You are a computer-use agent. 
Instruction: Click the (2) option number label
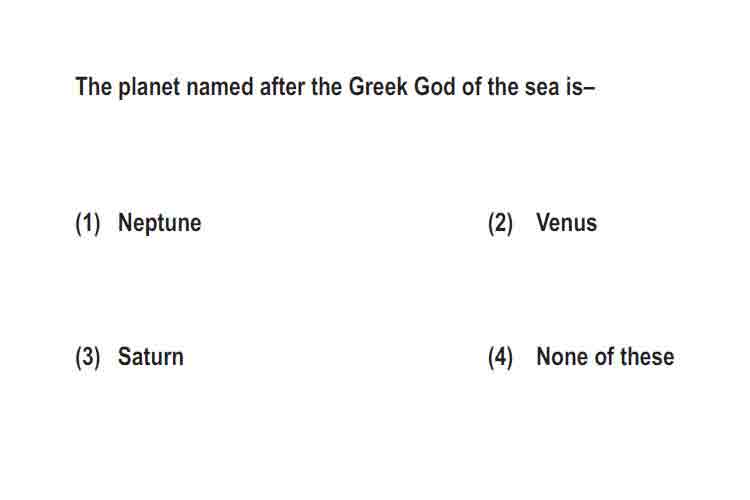[x=500, y=223]
